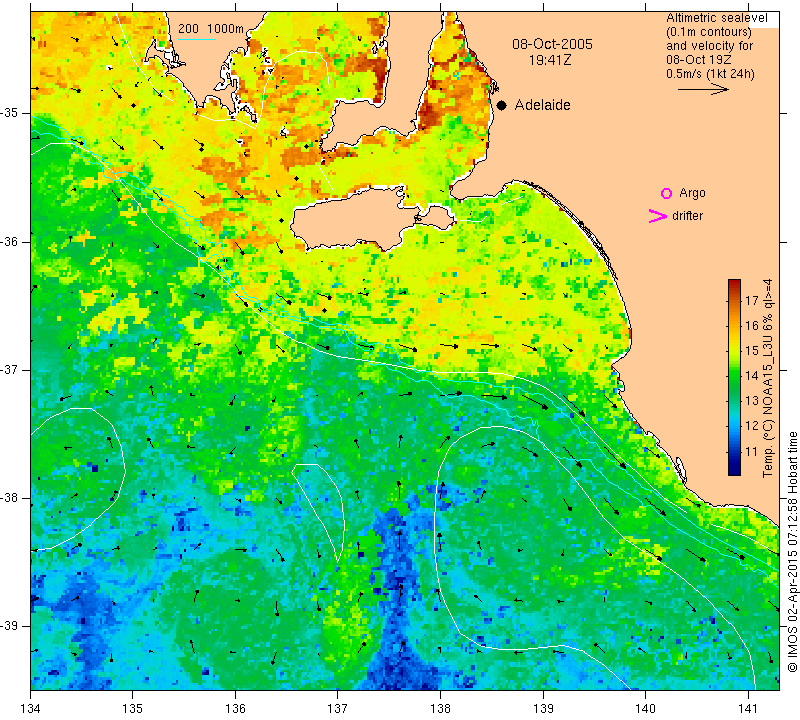Click the IMOS copyright timestamp text
Screen dimensions: 800x720
click(792, 551)
